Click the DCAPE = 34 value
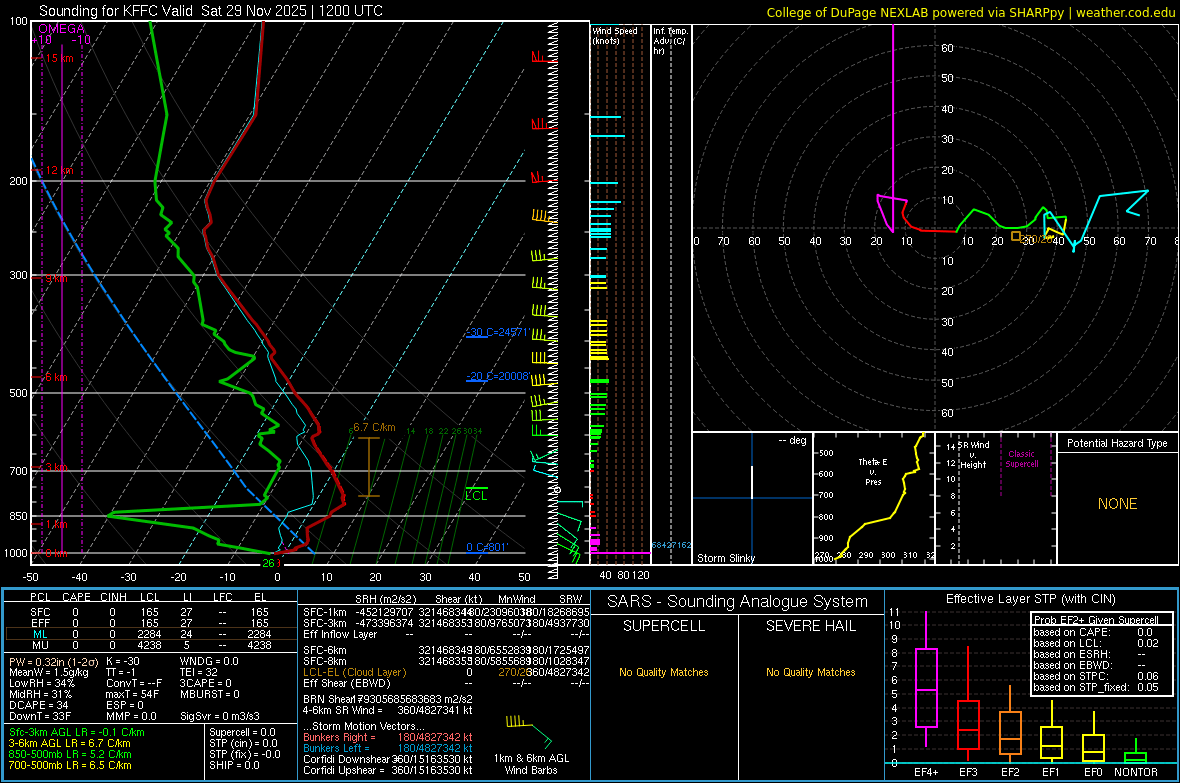 click(38, 705)
